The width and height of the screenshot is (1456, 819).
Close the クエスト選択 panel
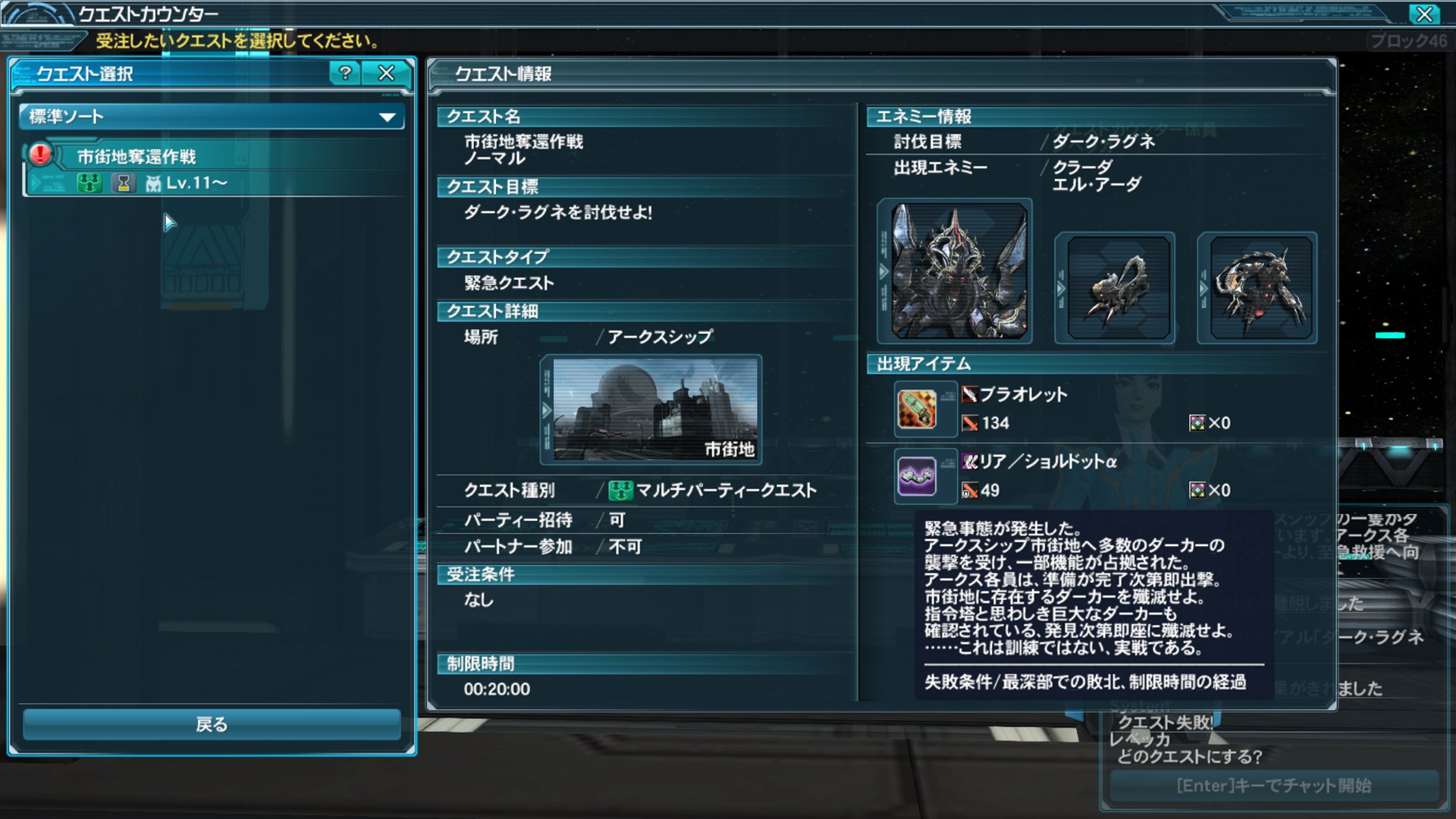coord(387,73)
